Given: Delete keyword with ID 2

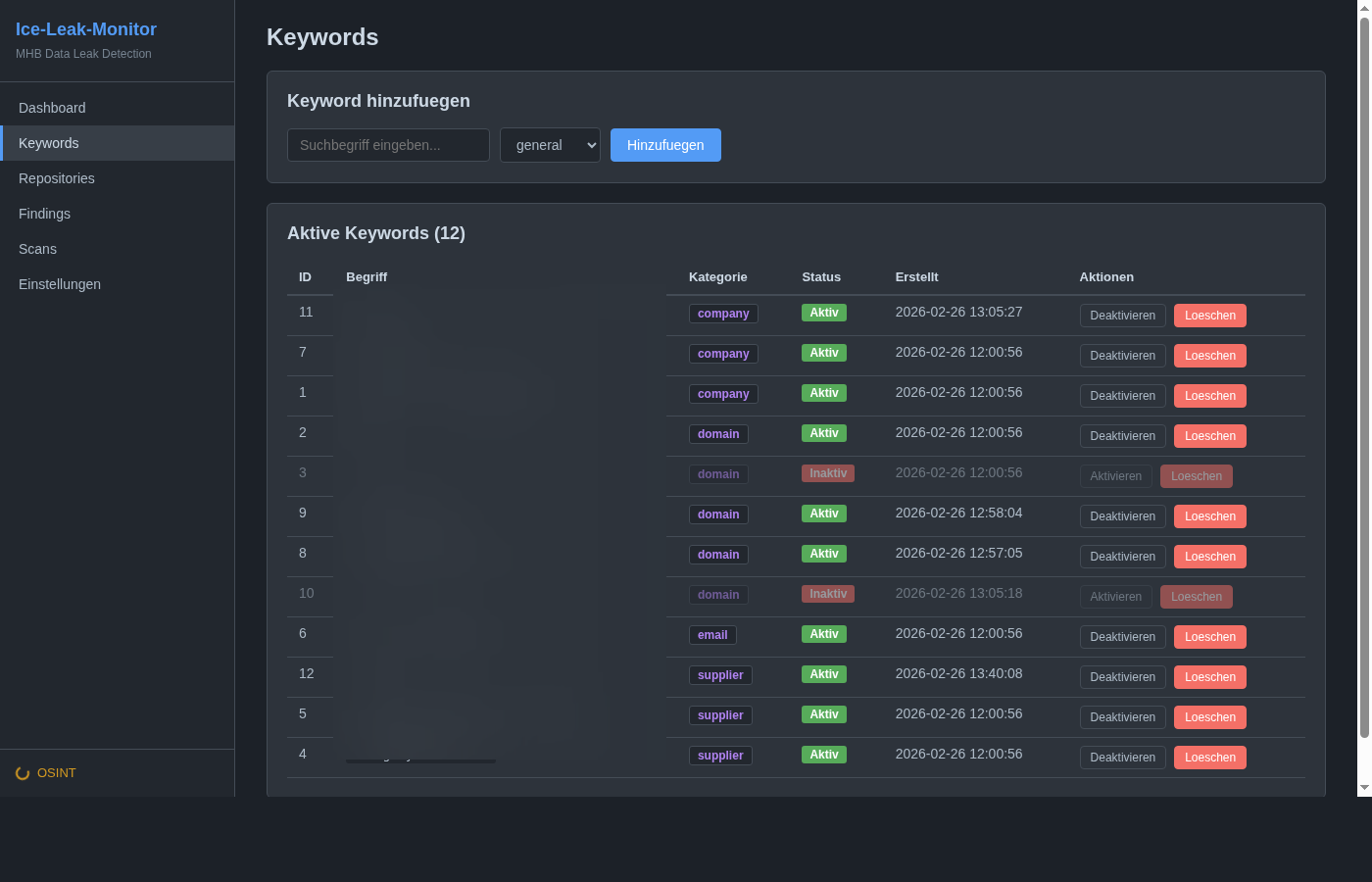Looking at the screenshot, I should (x=1210, y=436).
